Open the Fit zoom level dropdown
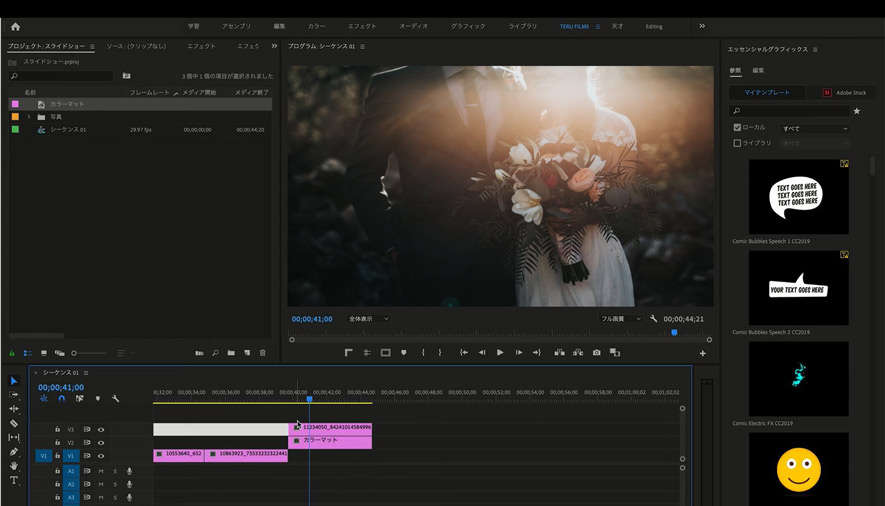The image size is (885, 506). 368,319
